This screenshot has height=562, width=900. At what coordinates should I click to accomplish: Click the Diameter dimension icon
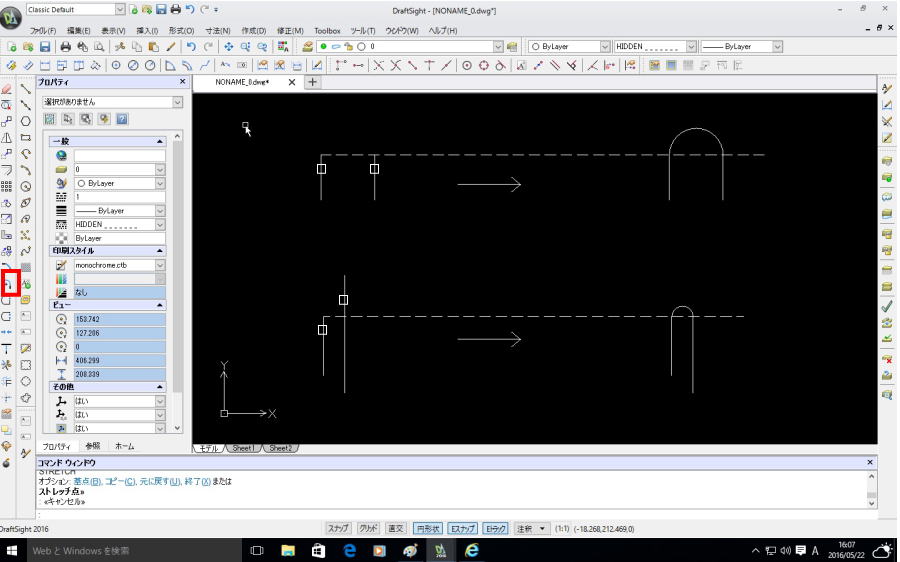point(133,65)
